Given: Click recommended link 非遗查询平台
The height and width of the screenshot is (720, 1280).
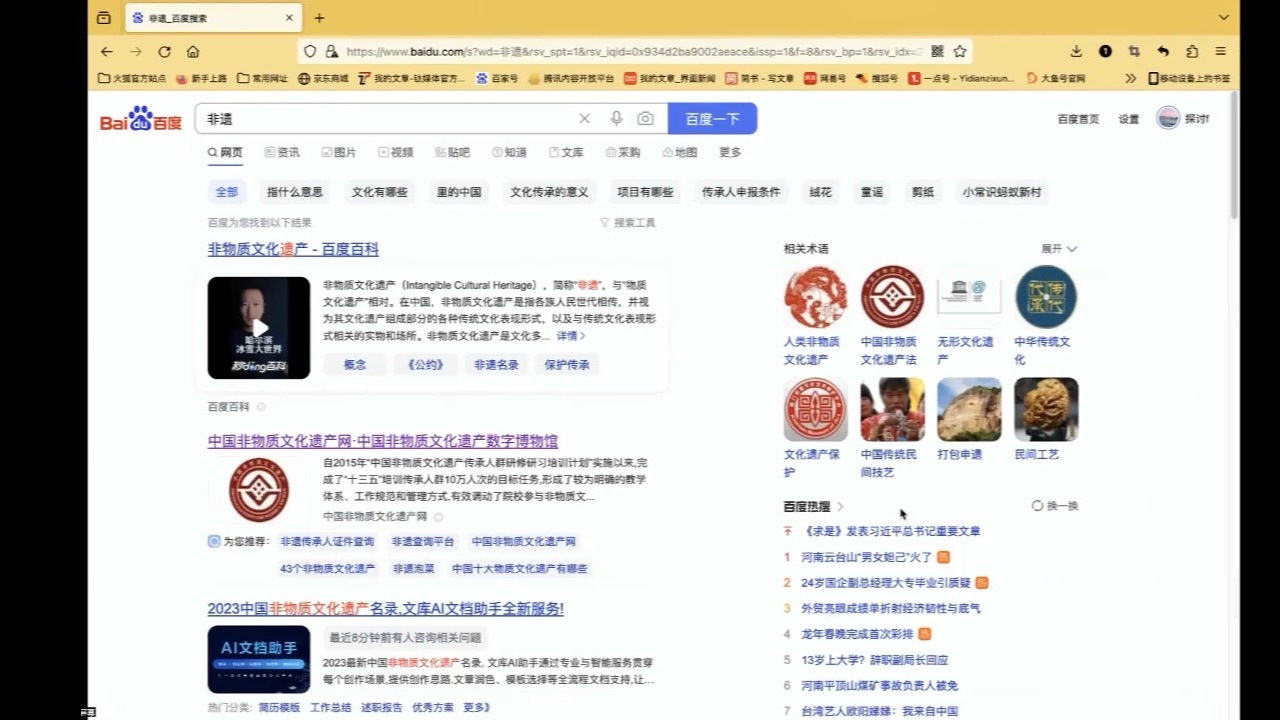Looking at the screenshot, I should click(x=423, y=542).
